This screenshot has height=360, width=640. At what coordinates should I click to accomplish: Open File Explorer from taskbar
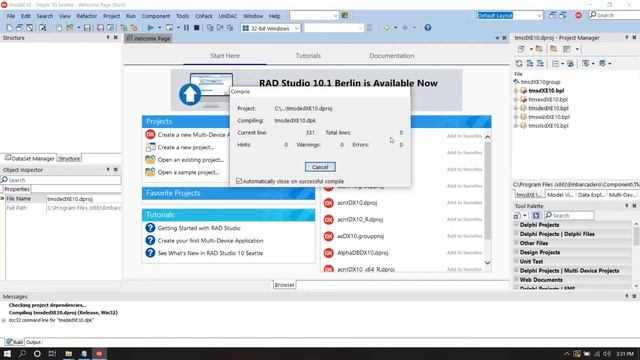tap(68, 353)
